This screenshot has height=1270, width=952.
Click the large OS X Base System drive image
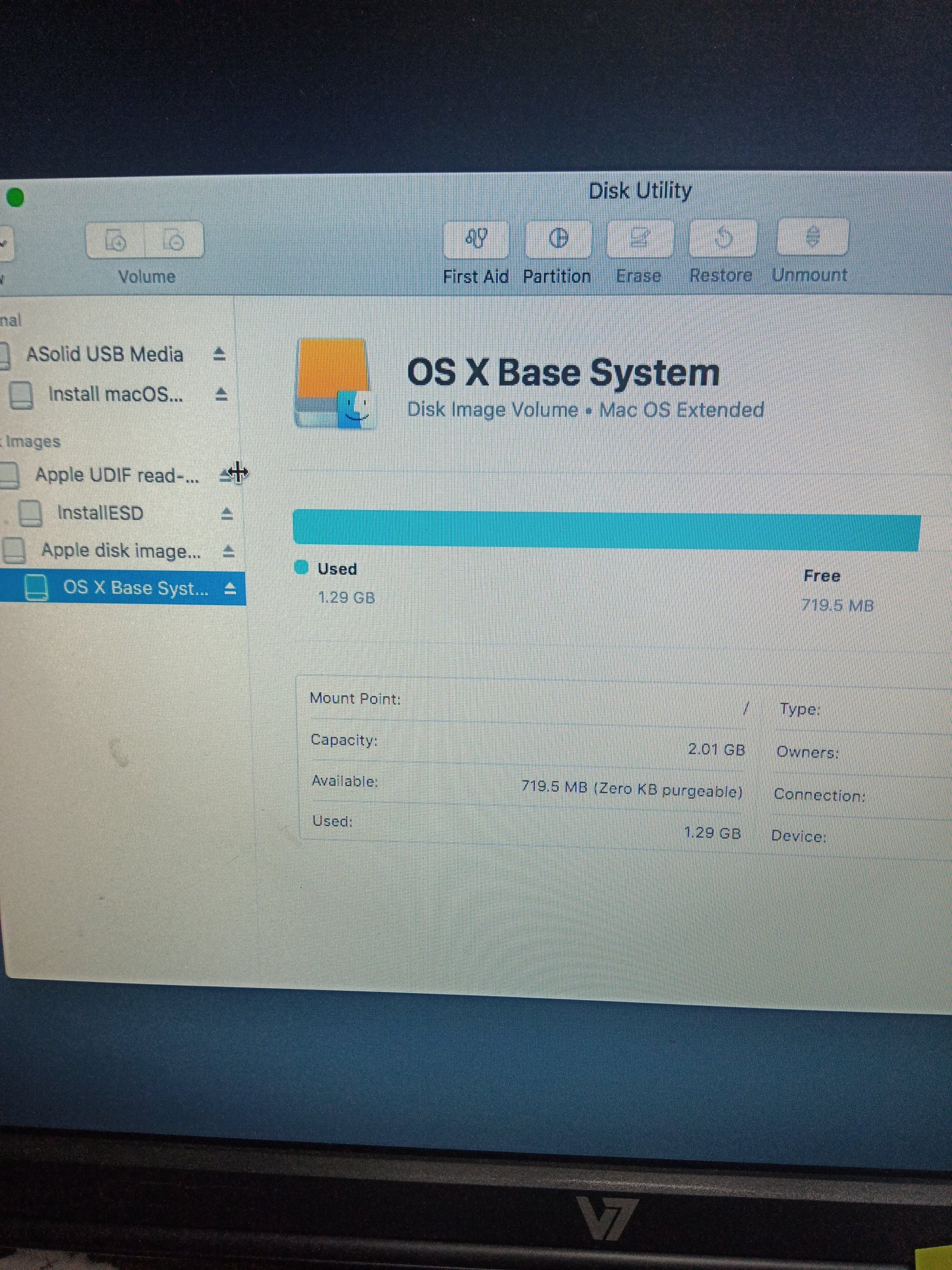[335, 384]
